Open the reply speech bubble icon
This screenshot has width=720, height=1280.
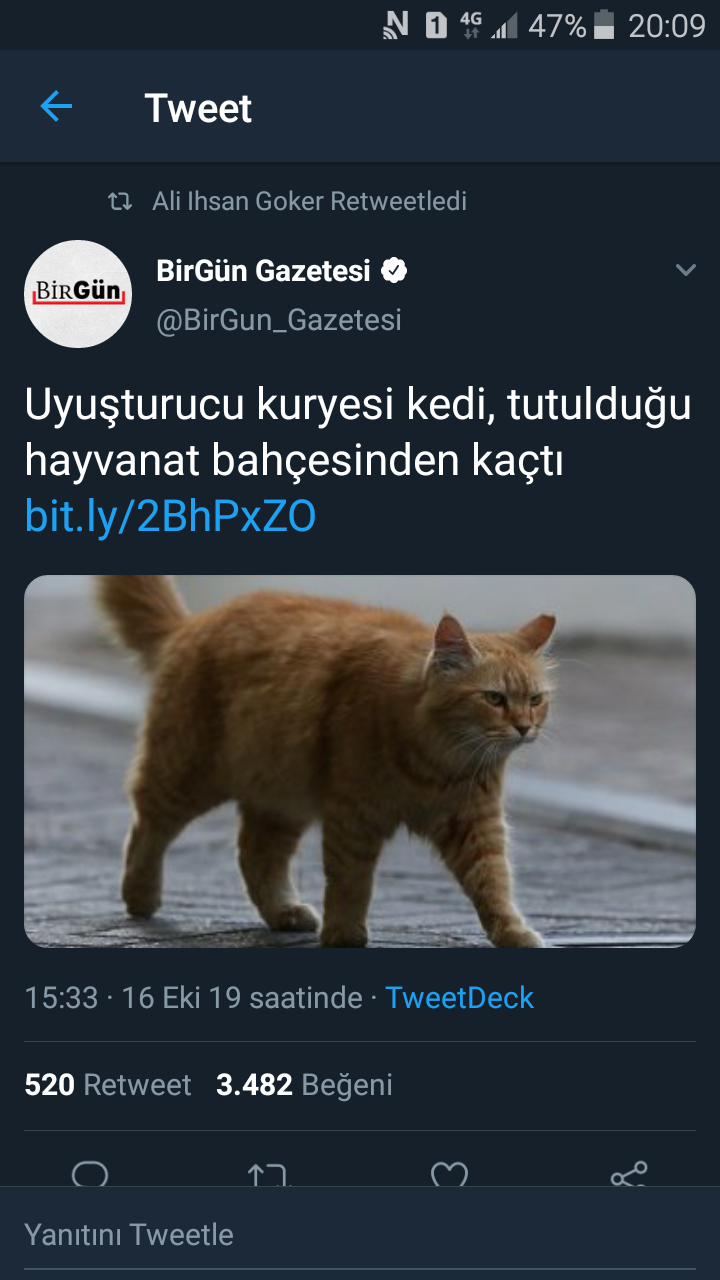tap(90, 1174)
